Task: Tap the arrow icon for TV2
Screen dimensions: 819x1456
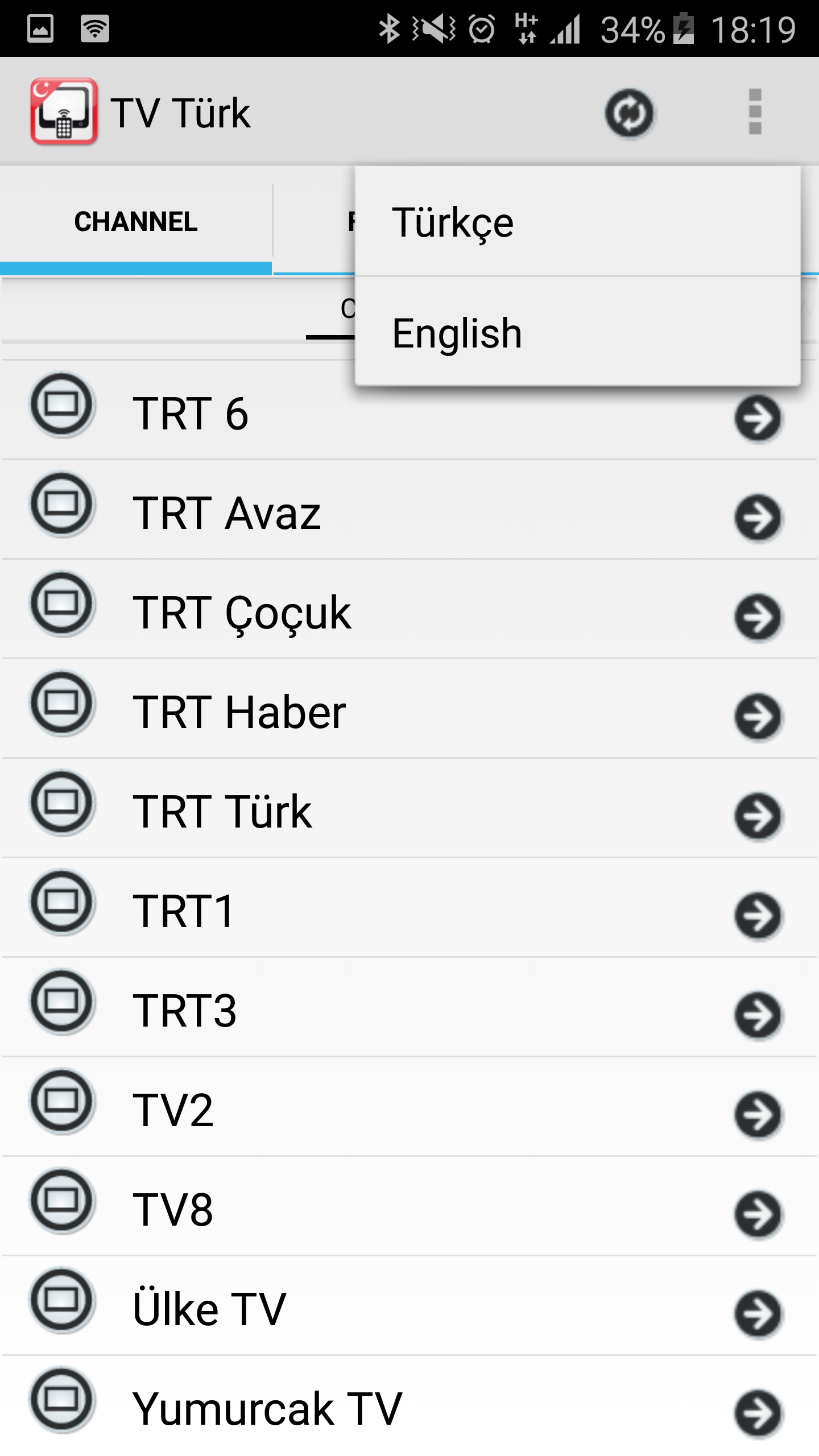Action: tap(758, 1115)
